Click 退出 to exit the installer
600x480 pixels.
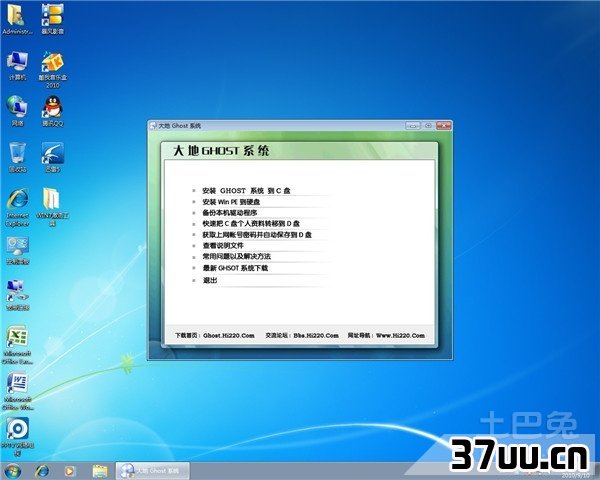click(210, 280)
